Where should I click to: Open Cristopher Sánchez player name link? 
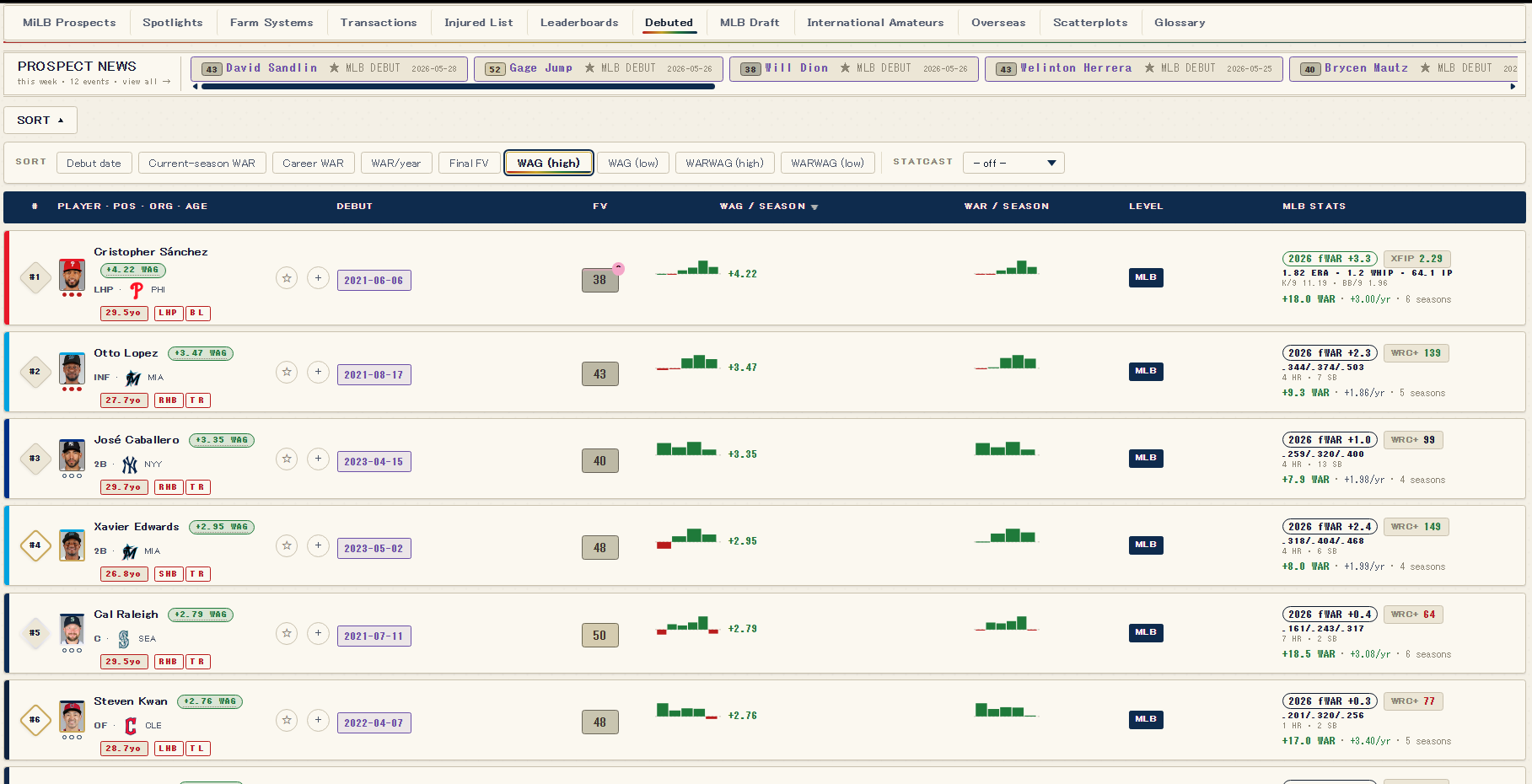(x=151, y=252)
